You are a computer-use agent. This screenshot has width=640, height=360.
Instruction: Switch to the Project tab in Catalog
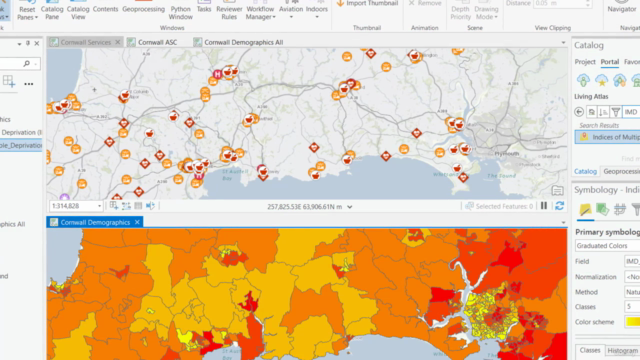click(585, 62)
